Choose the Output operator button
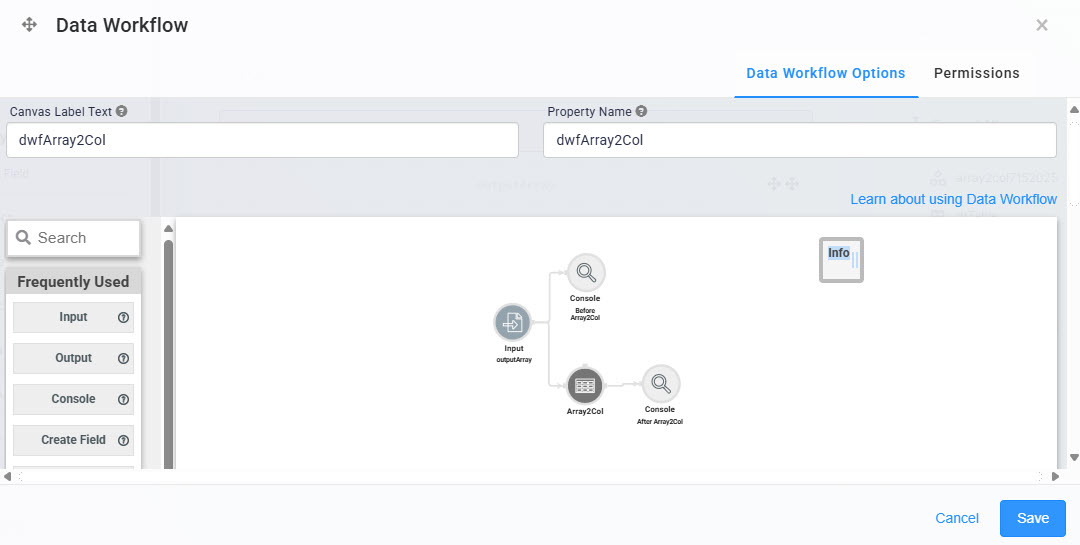Screen dimensions: 1080x545 [73, 358]
